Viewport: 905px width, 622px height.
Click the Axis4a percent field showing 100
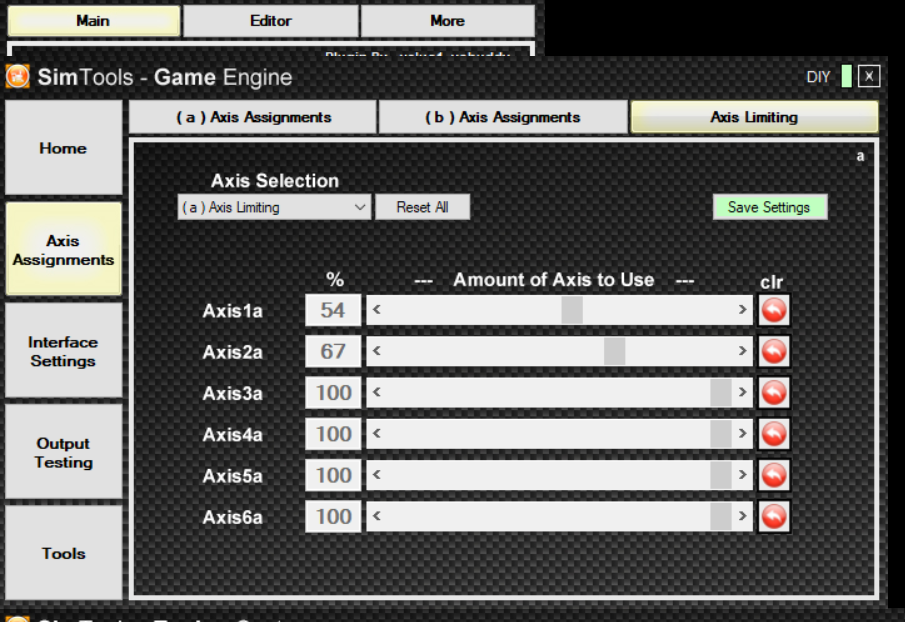click(333, 433)
